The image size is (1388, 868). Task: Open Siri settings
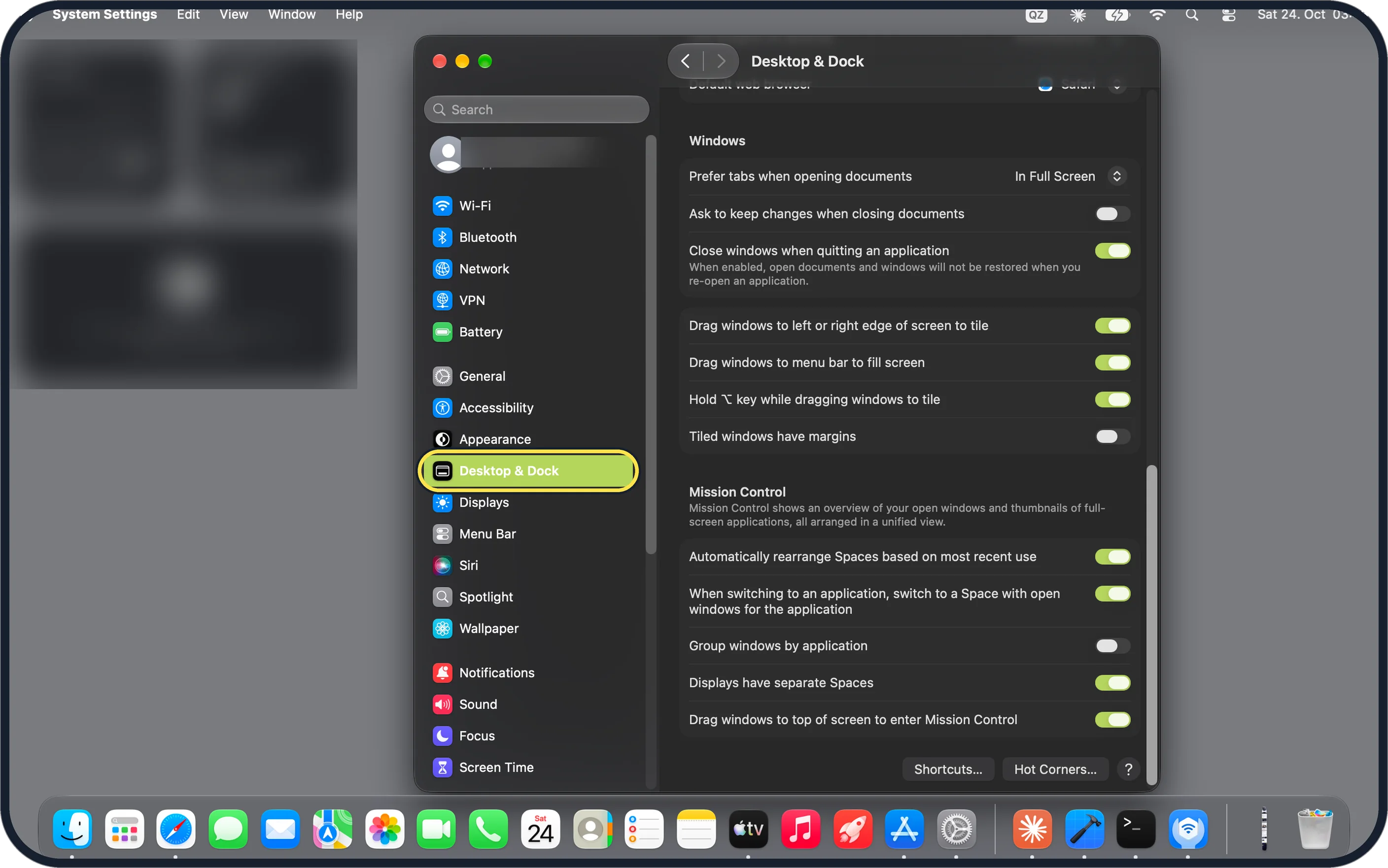click(x=528, y=566)
